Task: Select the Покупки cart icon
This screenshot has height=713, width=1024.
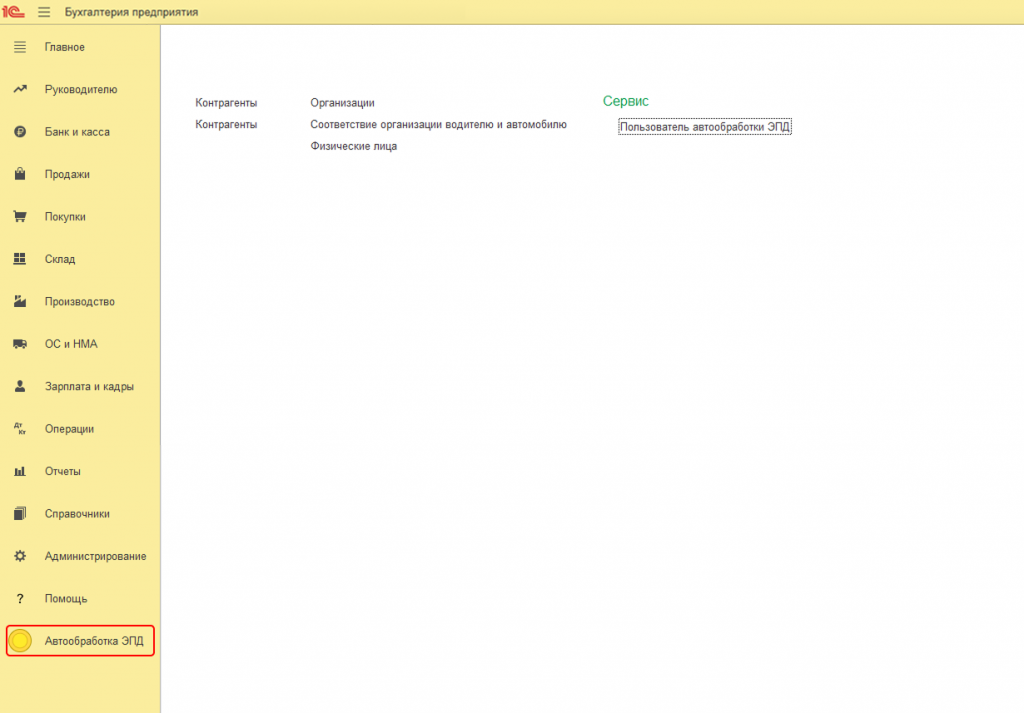Action: tap(20, 217)
